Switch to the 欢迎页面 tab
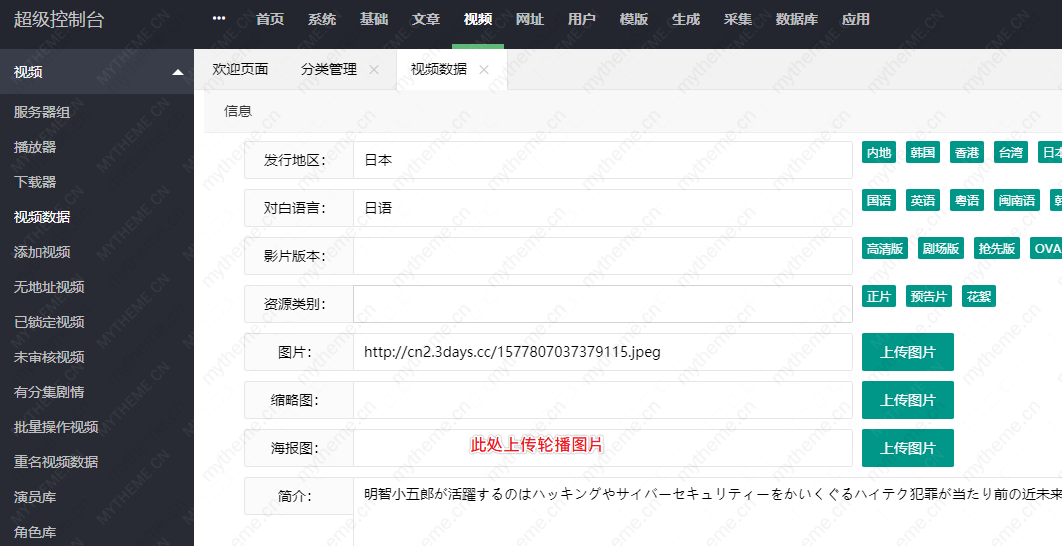 tap(240, 70)
